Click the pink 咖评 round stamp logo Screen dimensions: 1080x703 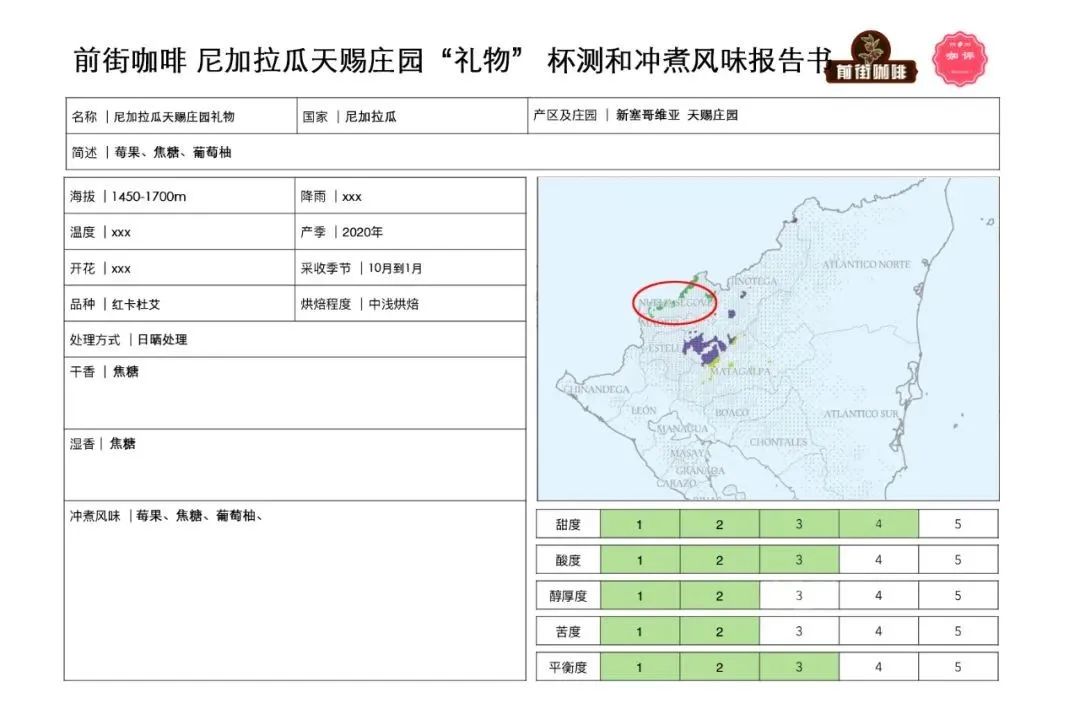[959, 59]
